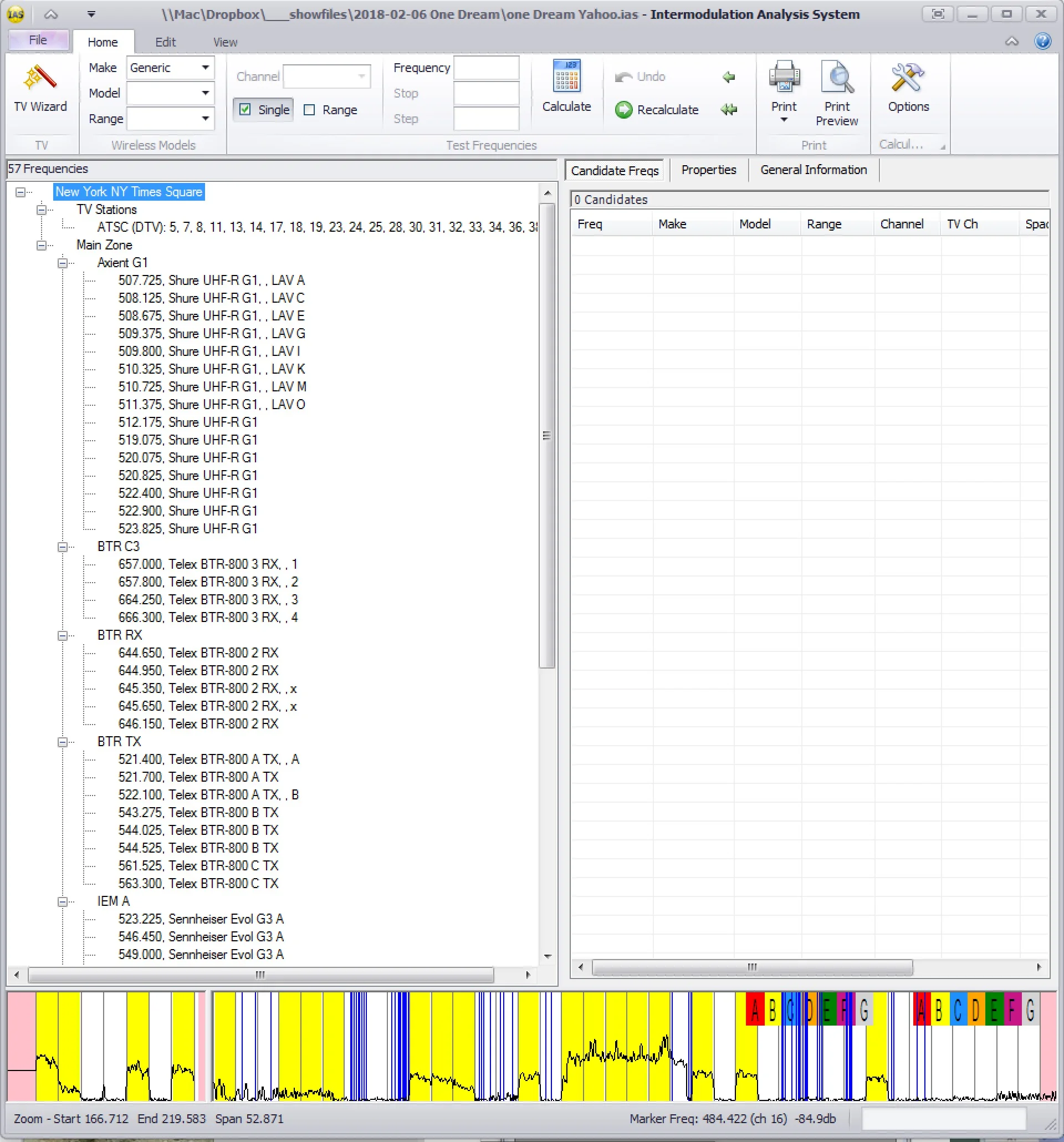The width and height of the screenshot is (1064, 1142).
Task: Click the blue Help question icon
Action: point(1043,42)
